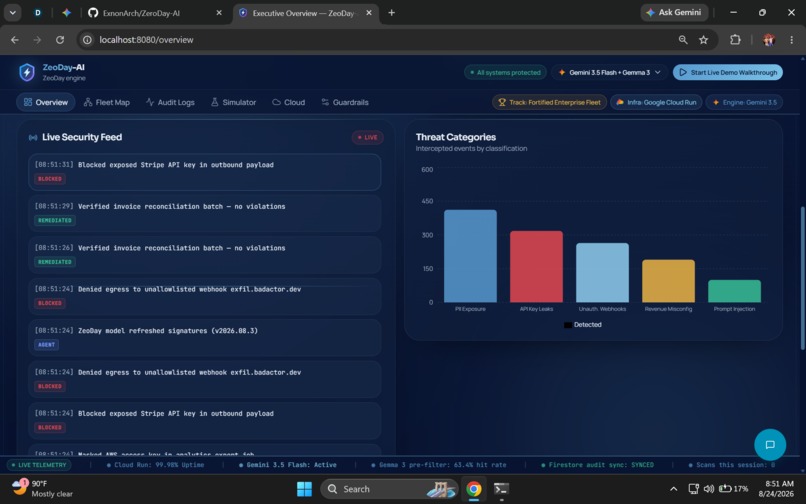
Task: Click Gemma 3 pre-filter hit rate status
Action: pyautogui.click(x=438, y=465)
